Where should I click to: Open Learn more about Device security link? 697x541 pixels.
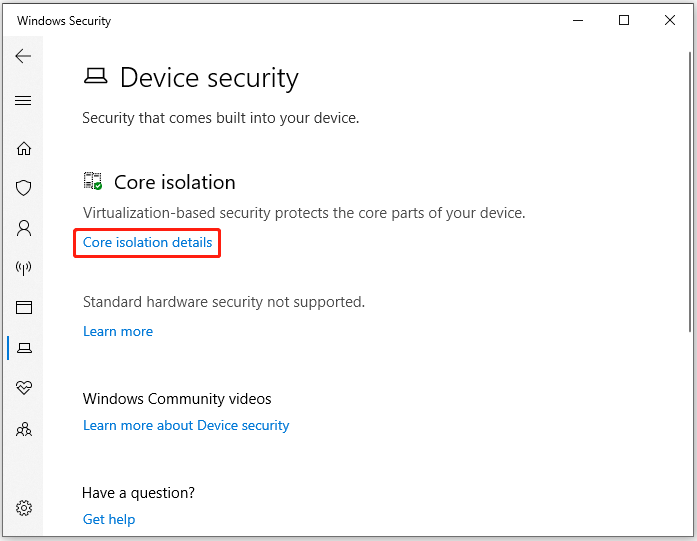click(186, 425)
